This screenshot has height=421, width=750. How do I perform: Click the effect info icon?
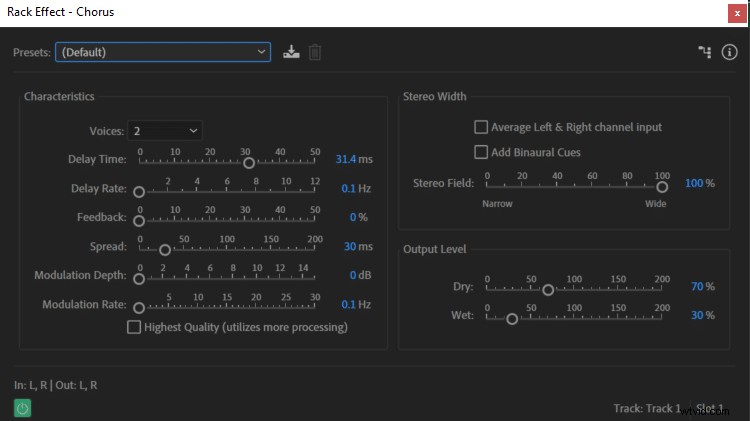(x=729, y=52)
